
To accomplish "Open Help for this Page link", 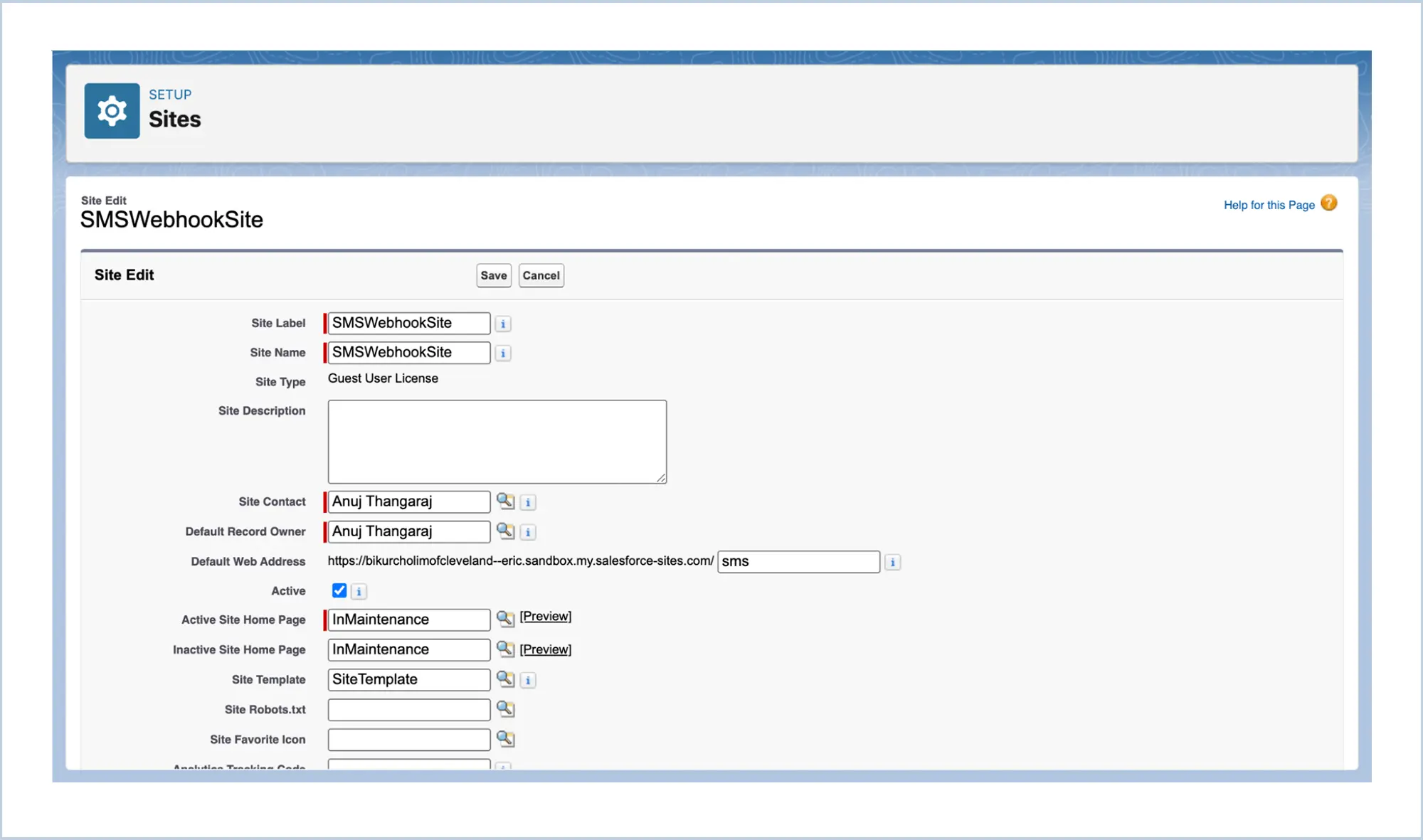I will (x=1269, y=206).
